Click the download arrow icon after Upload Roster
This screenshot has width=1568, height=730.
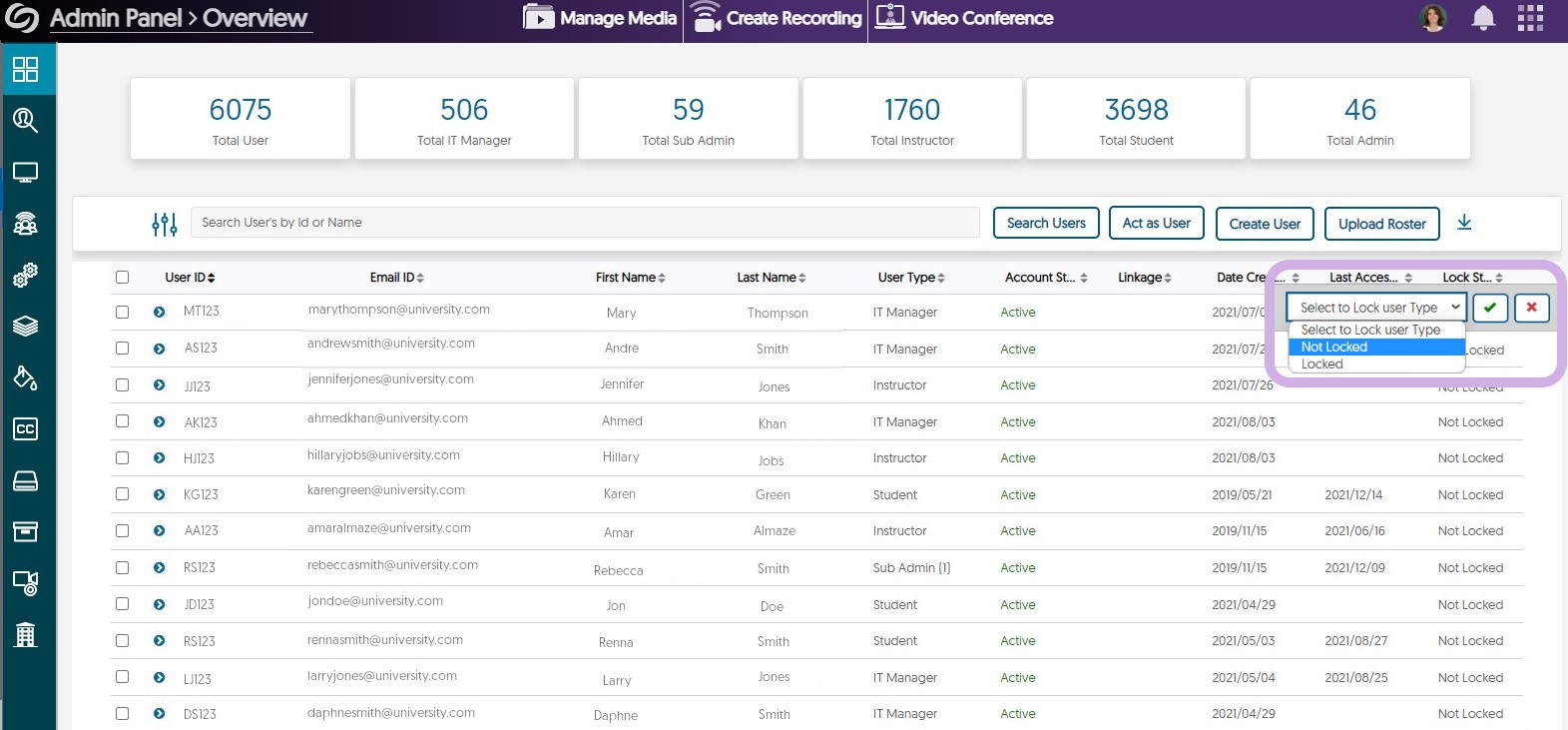[1464, 223]
